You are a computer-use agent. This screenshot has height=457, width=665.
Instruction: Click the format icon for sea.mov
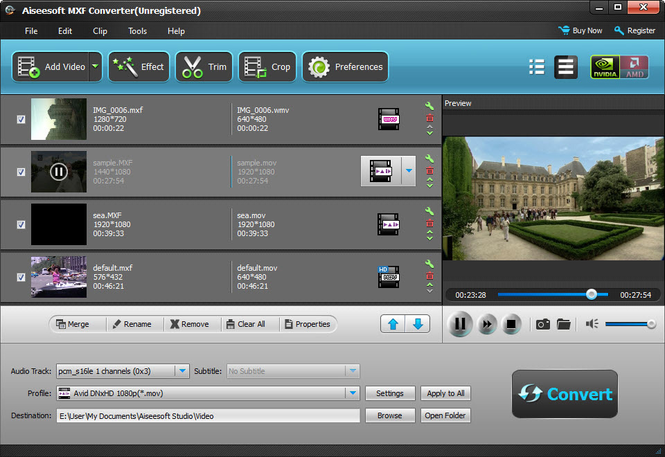[388, 224]
